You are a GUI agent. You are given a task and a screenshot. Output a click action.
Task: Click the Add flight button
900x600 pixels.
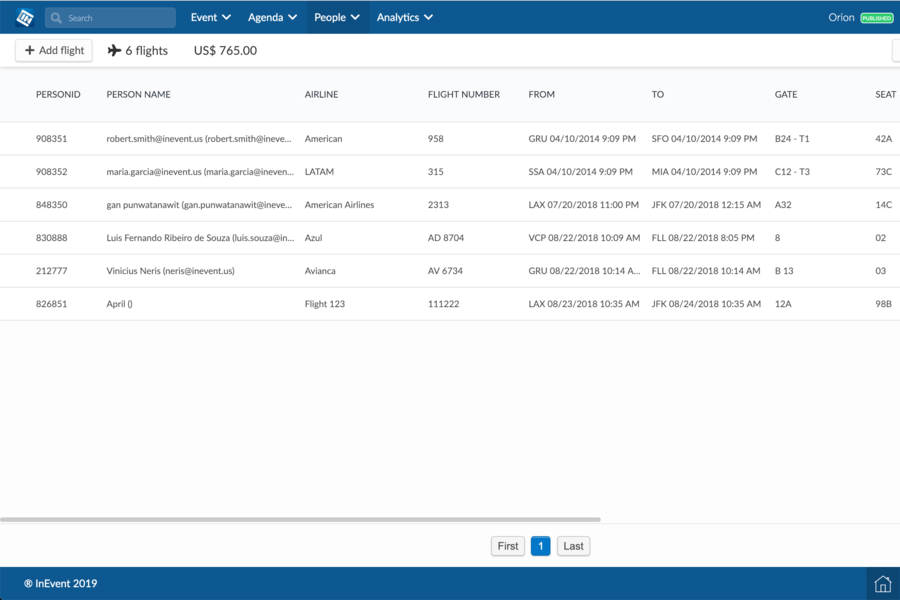[54, 51]
